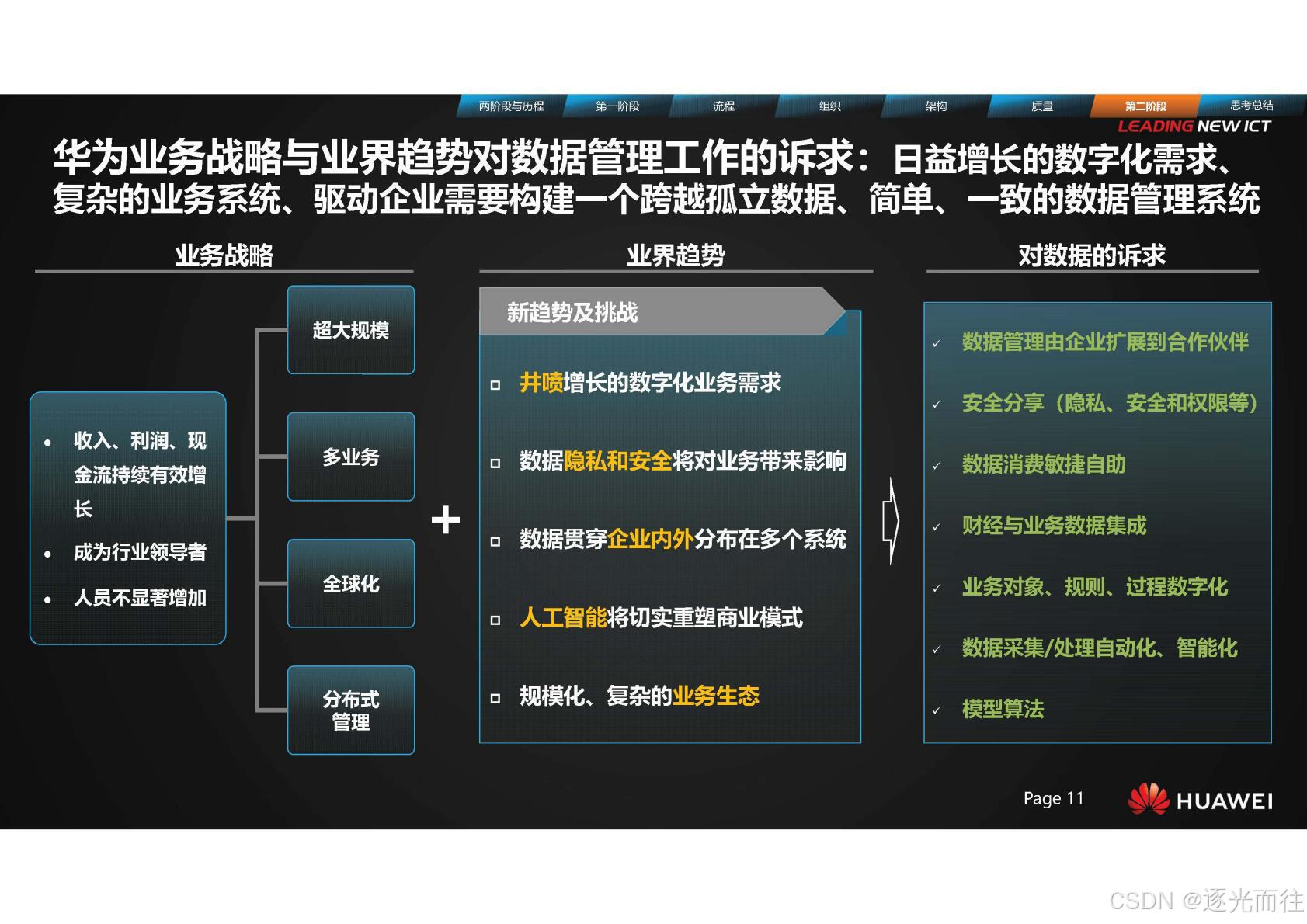1307x924 pixels.
Task: Click the 人员不显著增加 bullet
Action: (x=140, y=597)
